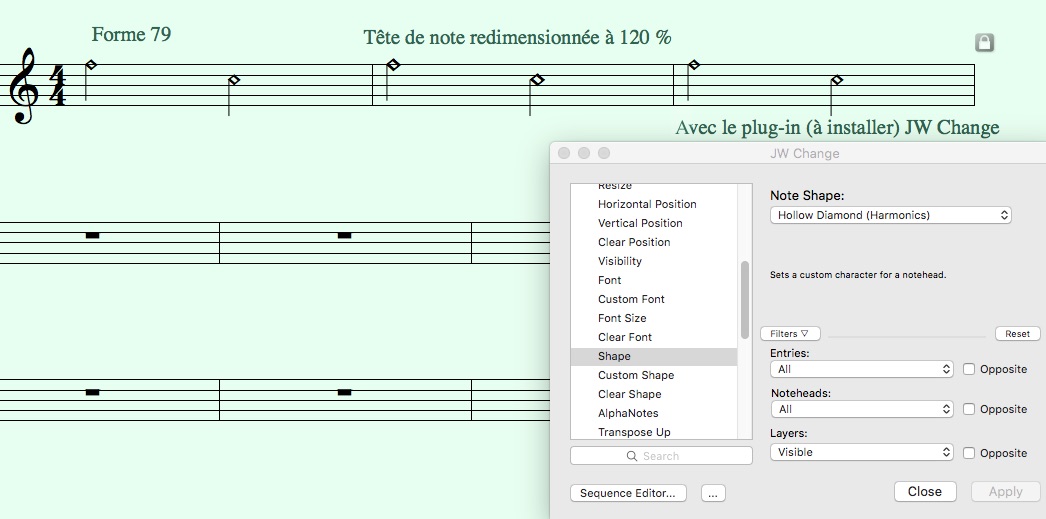Open the Layers dropdown showing Visible
1046x519 pixels.
click(x=862, y=453)
